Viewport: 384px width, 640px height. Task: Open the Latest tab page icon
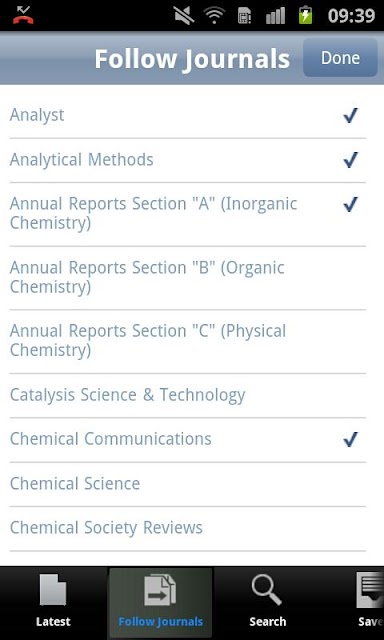(53, 590)
